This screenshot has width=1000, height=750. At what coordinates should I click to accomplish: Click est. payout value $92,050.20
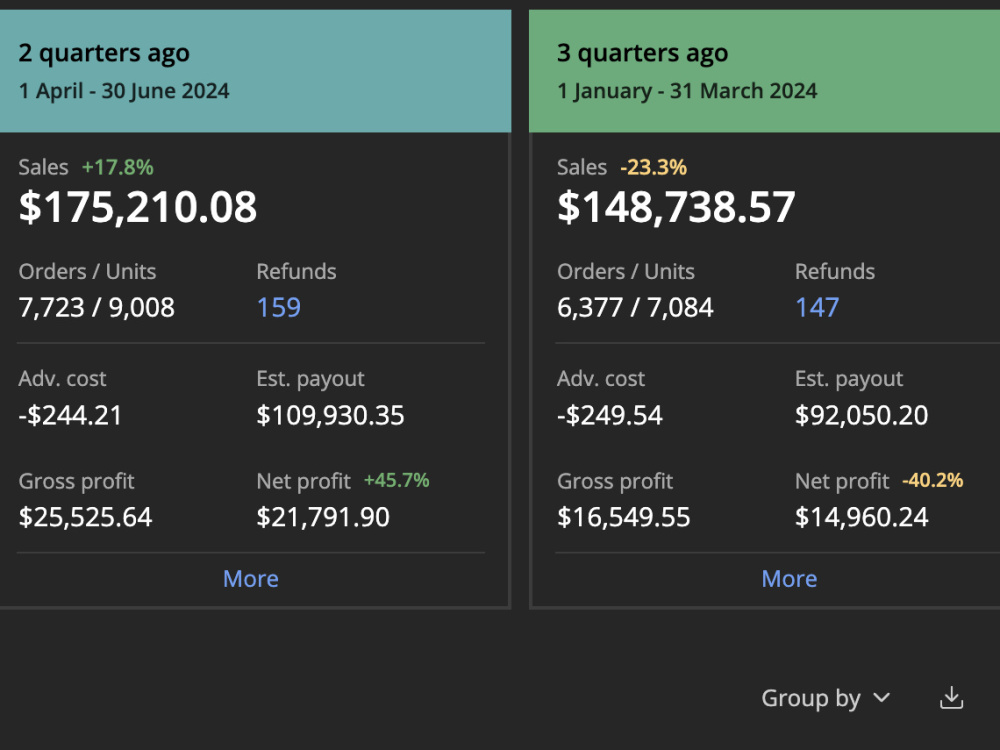[x=861, y=415]
